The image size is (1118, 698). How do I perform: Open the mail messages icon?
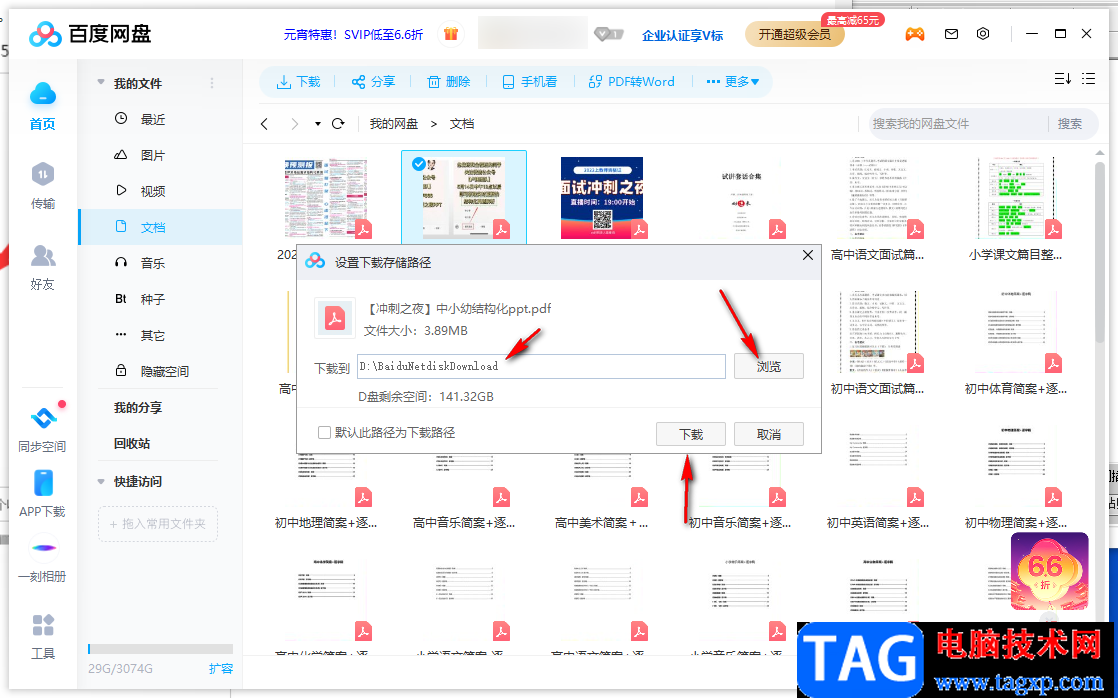point(951,34)
